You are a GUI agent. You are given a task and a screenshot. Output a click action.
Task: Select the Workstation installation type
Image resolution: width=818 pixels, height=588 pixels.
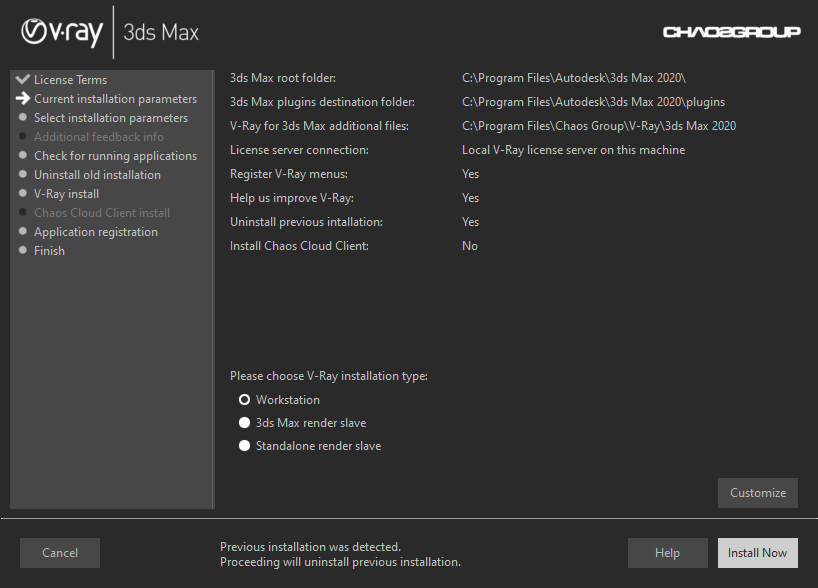point(245,400)
